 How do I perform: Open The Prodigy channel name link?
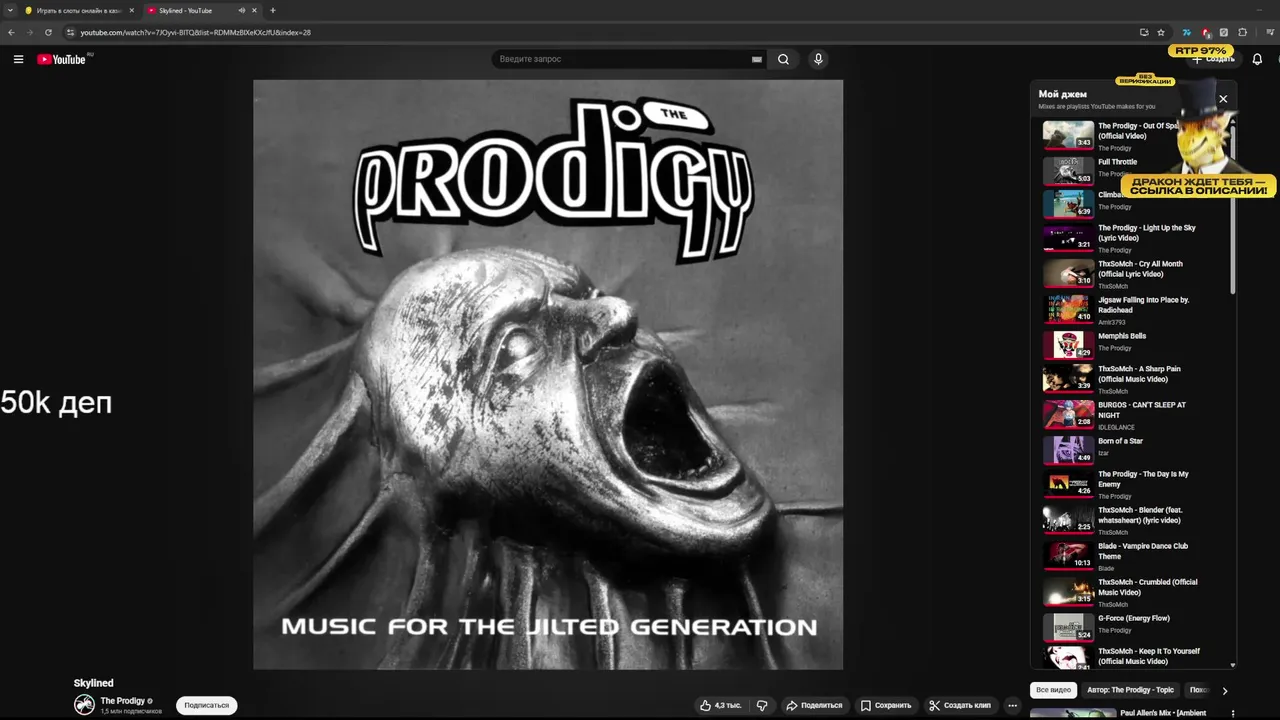(x=123, y=701)
